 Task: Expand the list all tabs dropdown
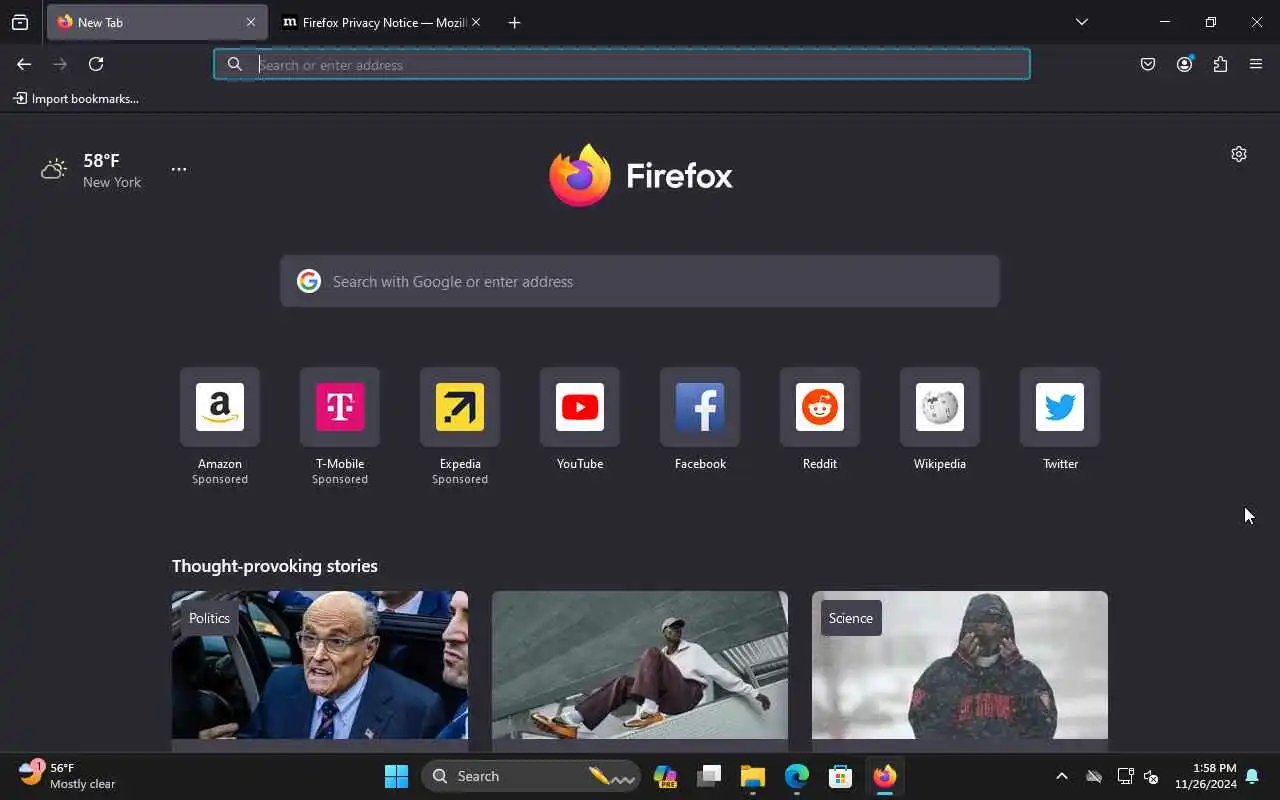coord(1082,22)
